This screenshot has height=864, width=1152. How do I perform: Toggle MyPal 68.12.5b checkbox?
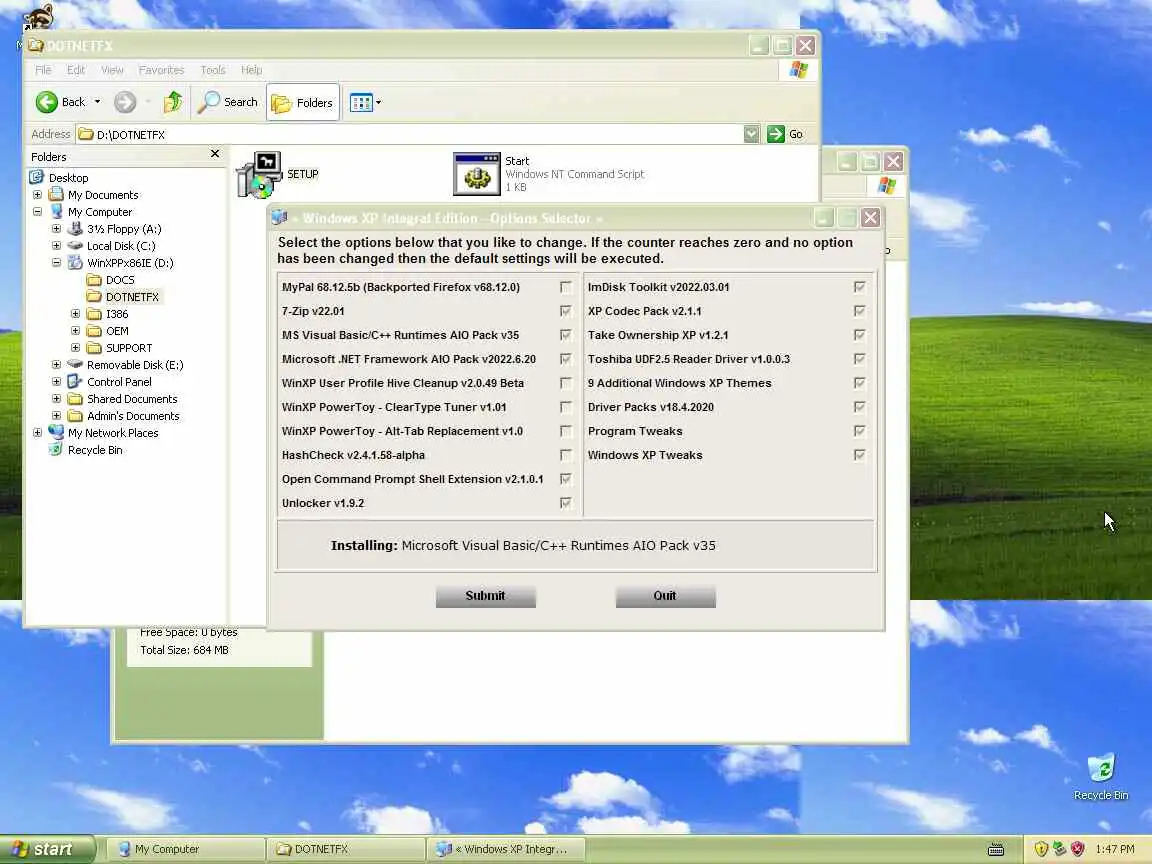coord(566,287)
